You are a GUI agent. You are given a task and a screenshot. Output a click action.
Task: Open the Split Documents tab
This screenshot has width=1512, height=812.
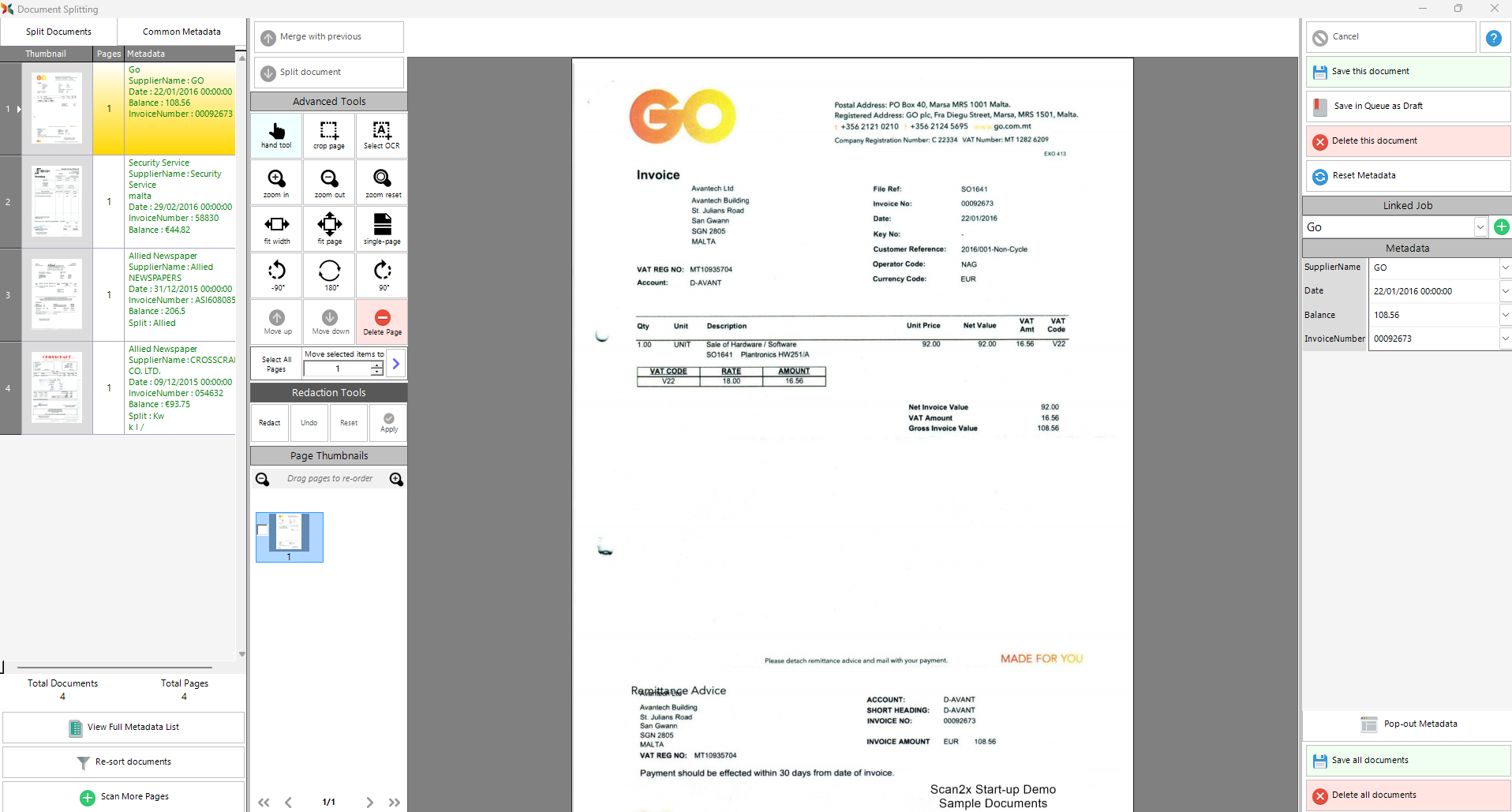58,32
